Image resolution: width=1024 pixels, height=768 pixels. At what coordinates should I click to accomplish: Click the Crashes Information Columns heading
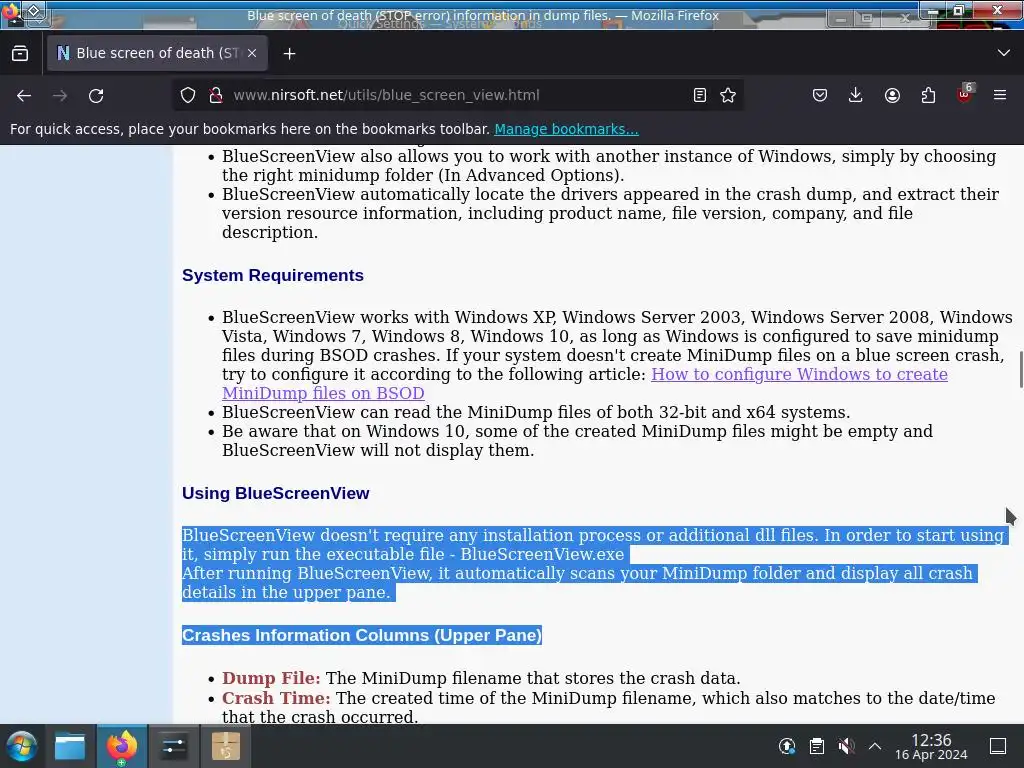(x=362, y=635)
